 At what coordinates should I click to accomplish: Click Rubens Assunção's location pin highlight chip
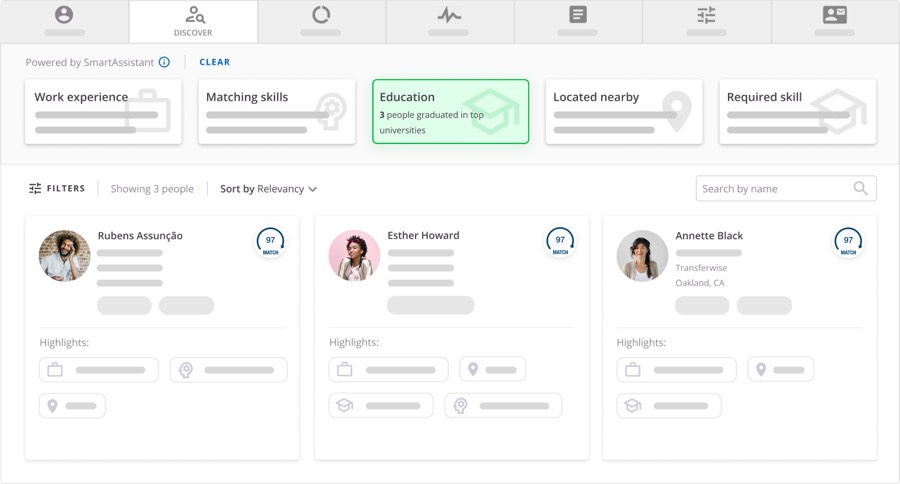tap(72, 406)
